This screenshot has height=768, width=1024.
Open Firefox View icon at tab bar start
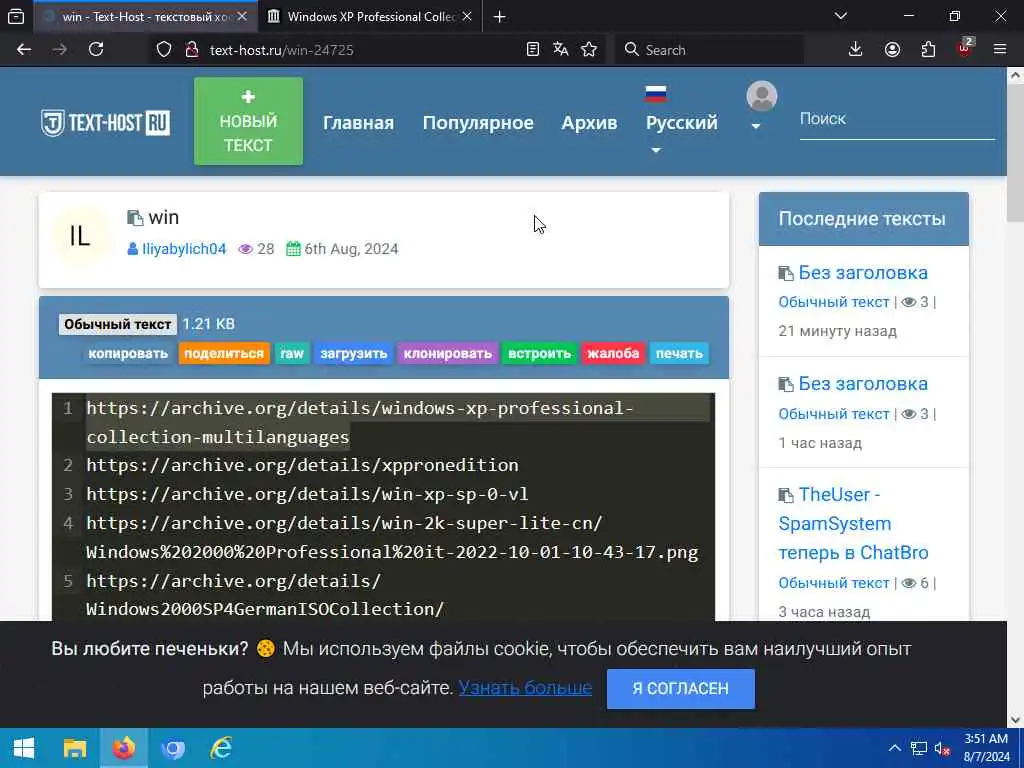pos(16,17)
